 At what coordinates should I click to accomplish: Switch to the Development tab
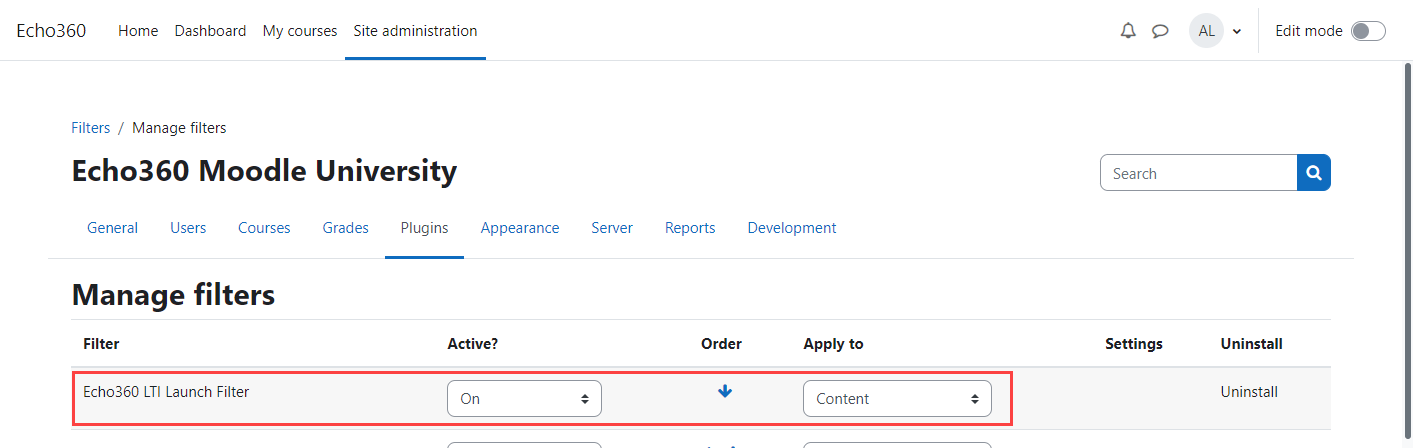coord(792,228)
